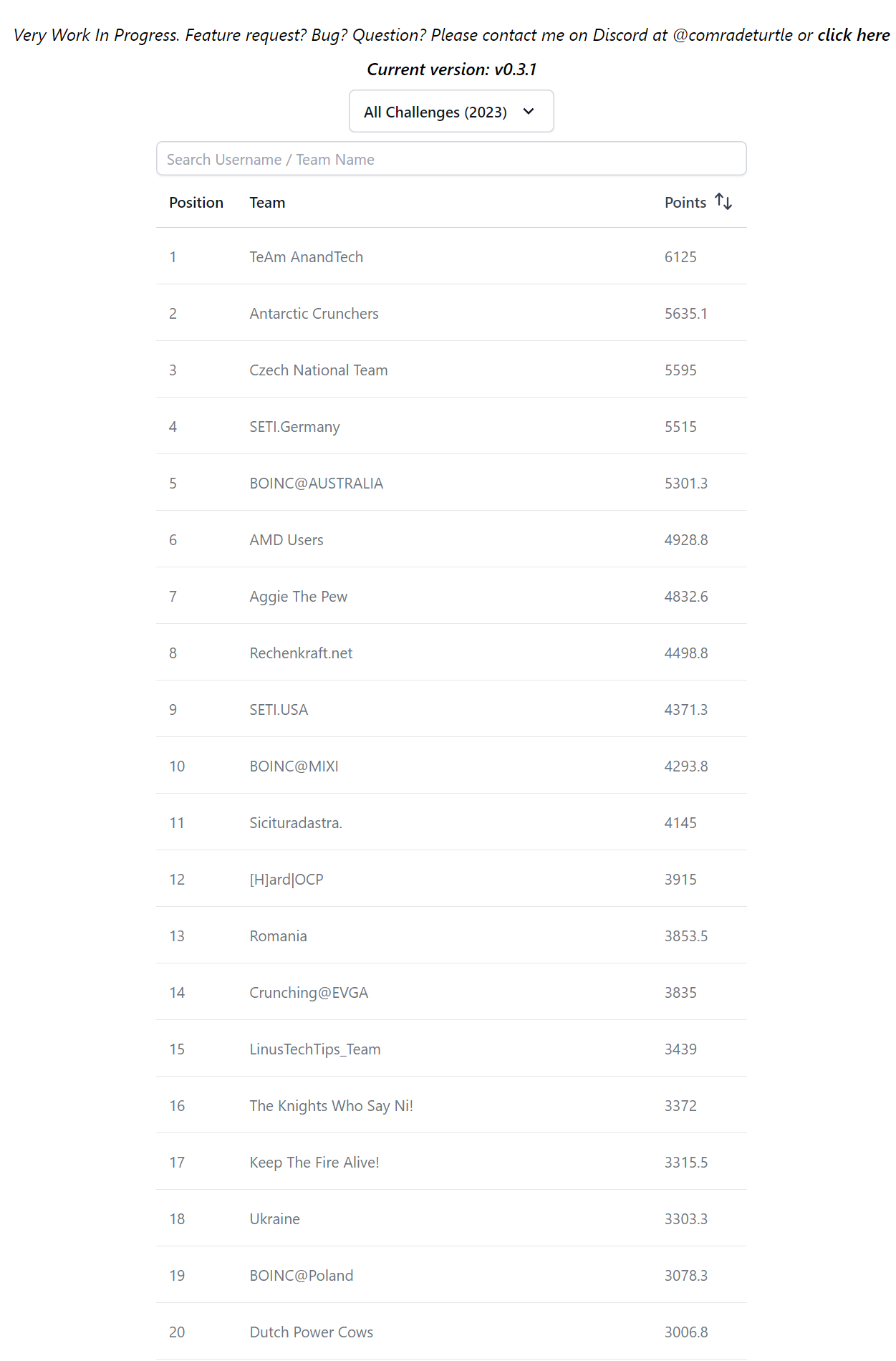Viewport: 896px width, 1361px height.
Task: Select the Dutch Power Cows team
Action: [x=311, y=1332]
